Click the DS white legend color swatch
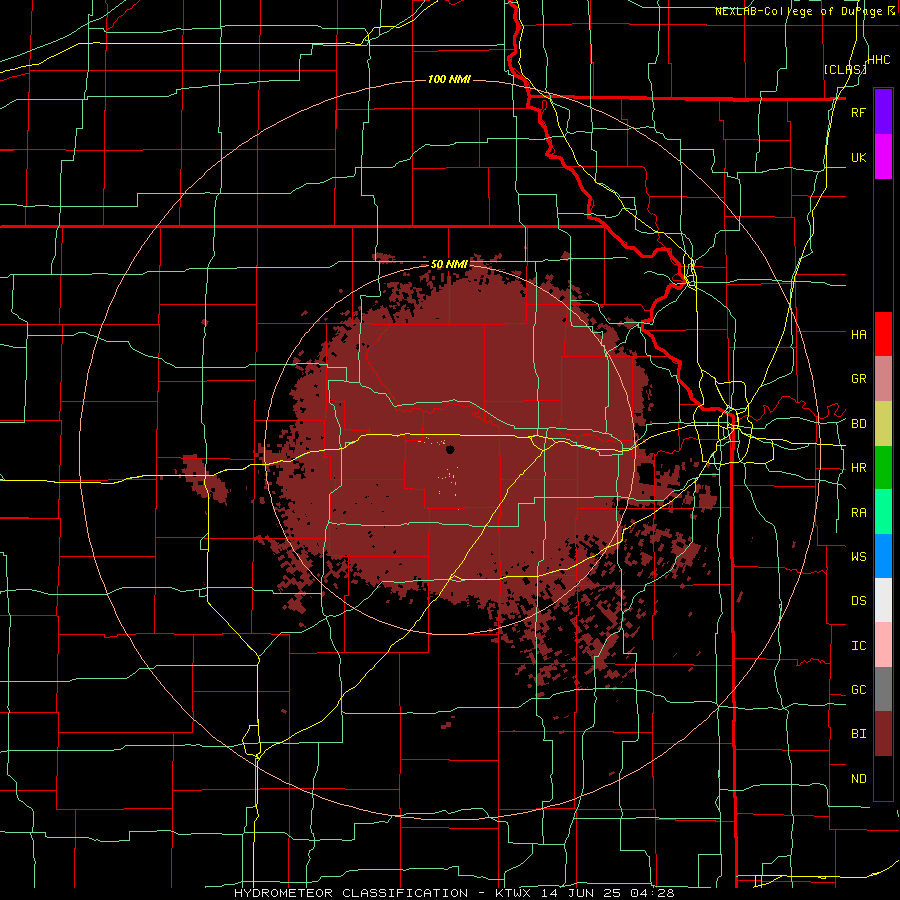This screenshot has height=900, width=900. (883, 600)
